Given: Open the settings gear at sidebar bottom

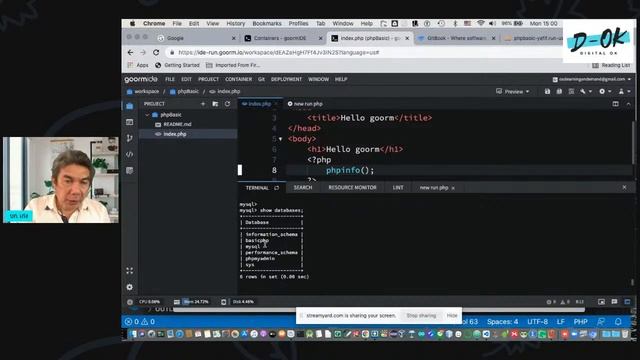Looking at the screenshot, I should point(130,287).
